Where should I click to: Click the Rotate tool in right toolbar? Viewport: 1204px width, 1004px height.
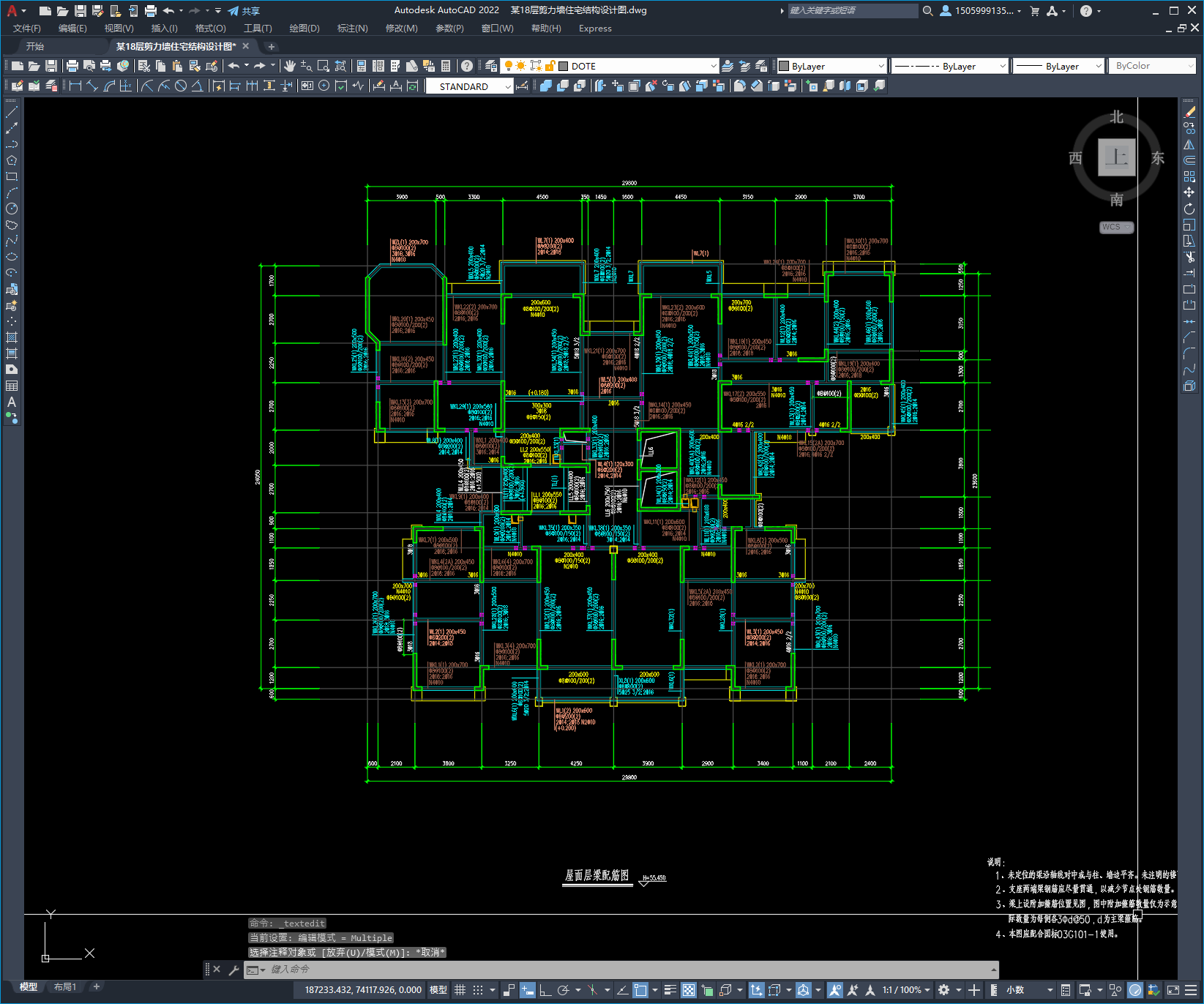click(x=1189, y=209)
